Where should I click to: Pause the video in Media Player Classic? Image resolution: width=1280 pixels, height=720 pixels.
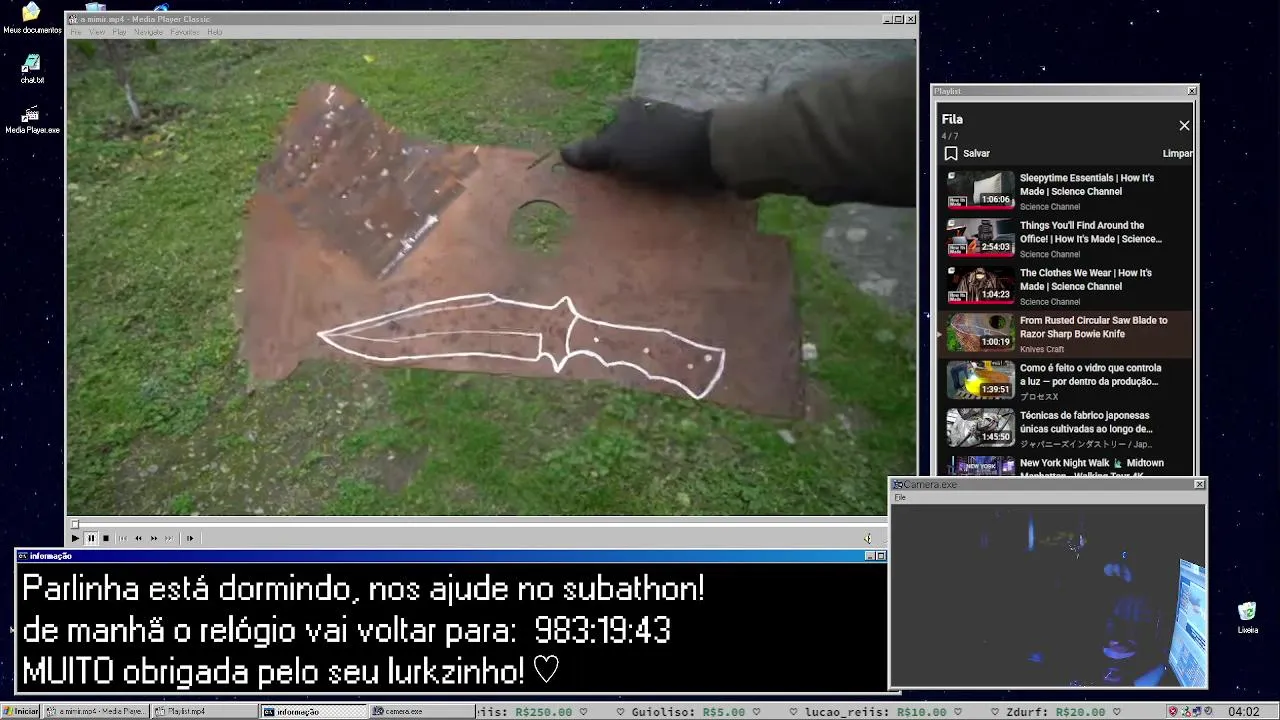91,538
